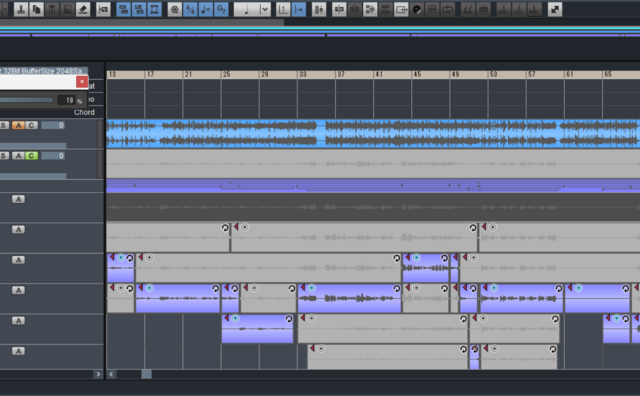Toggle green C button on second audio track
Viewport: 640px width, 396px height.
[31, 156]
